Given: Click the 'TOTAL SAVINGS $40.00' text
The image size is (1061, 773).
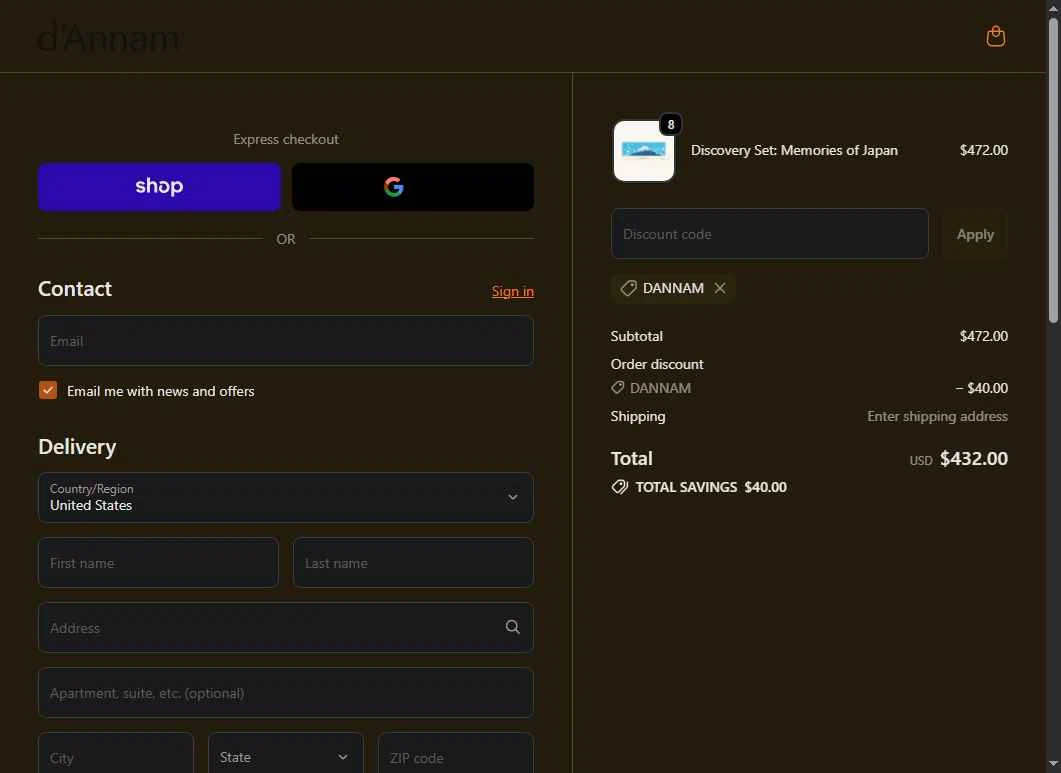Looking at the screenshot, I should (710, 487).
